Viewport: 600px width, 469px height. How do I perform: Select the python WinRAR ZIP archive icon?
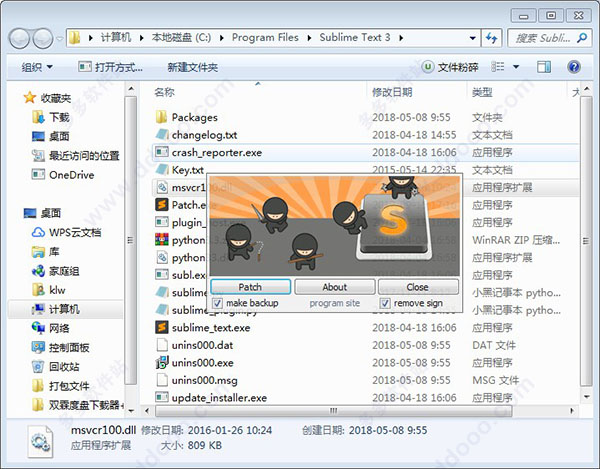point(162,239)
